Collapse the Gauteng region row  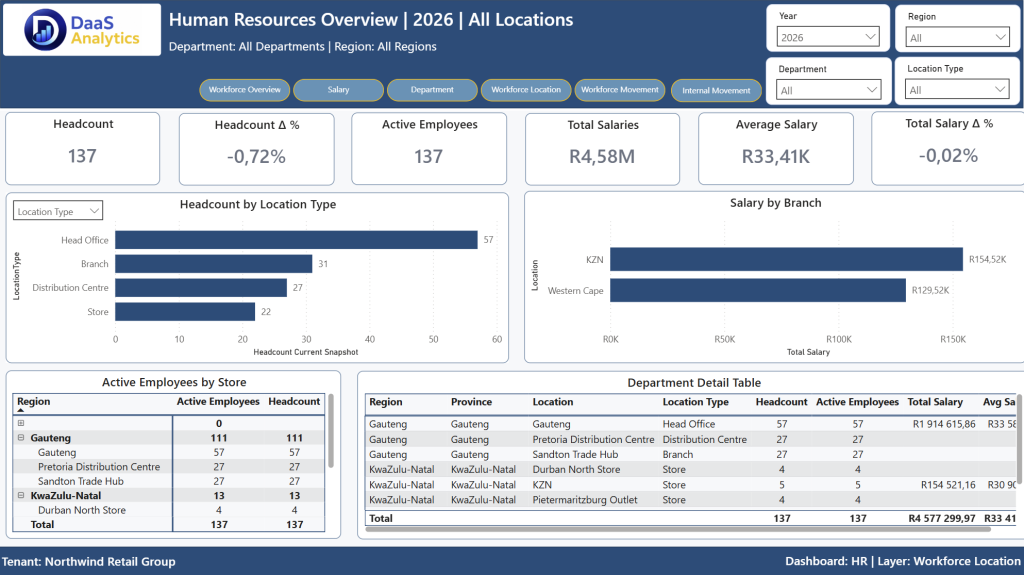pyautogui.click(x=21, y=438)
